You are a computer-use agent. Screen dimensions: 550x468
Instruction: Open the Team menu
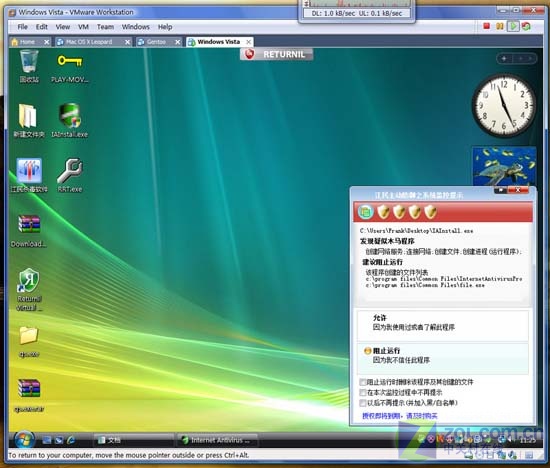point(105,27)
